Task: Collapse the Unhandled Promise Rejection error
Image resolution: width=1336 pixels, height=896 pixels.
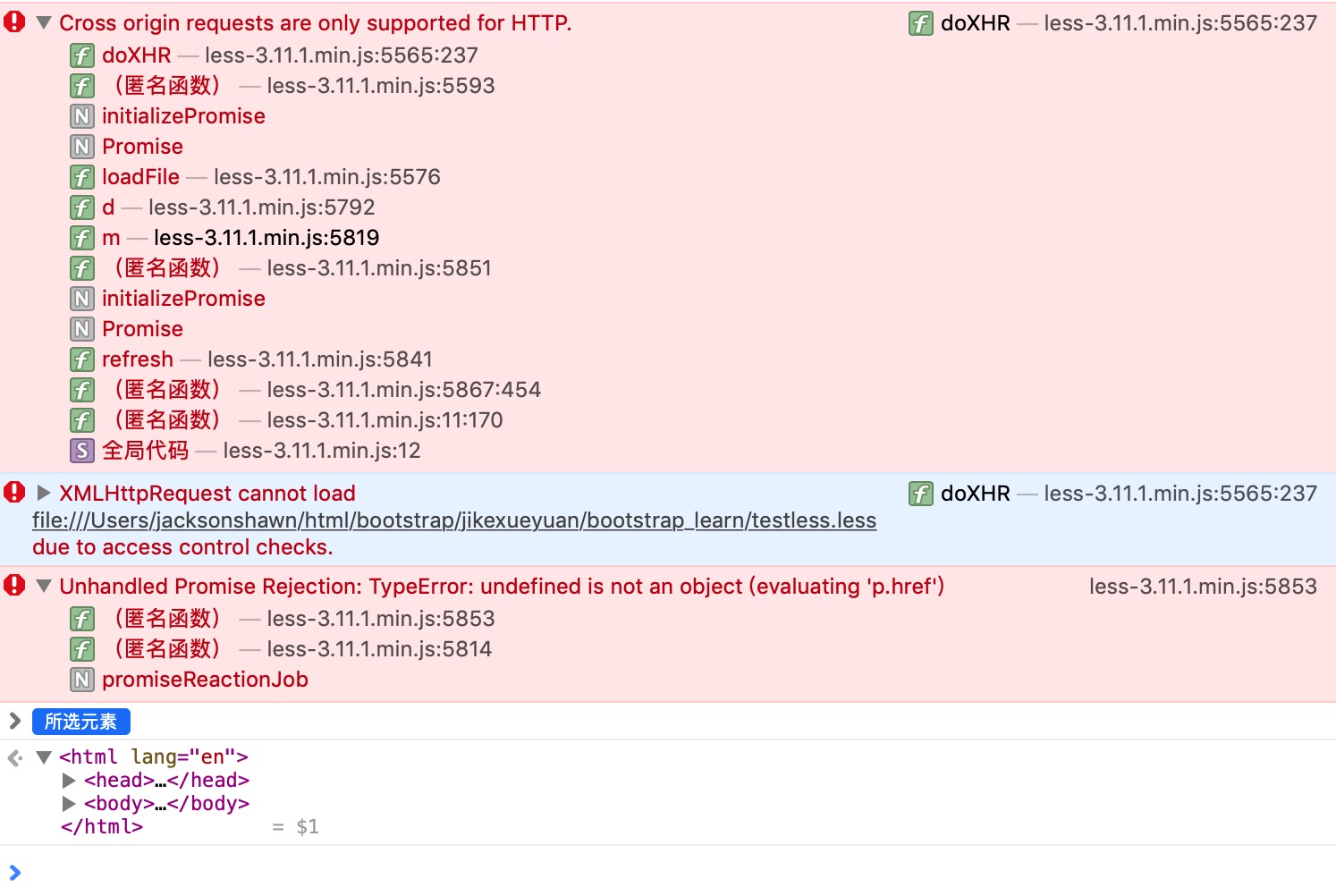Action: tap(44, 587)
